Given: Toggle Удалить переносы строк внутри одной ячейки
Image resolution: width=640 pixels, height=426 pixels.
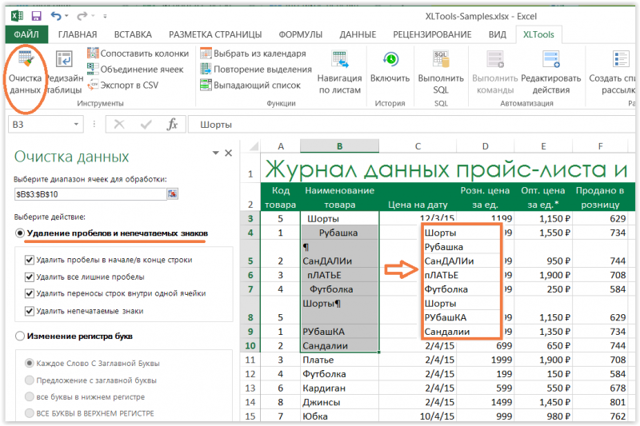Looking at the screenshot, I should pyautogui.click(x=29, y=293).
